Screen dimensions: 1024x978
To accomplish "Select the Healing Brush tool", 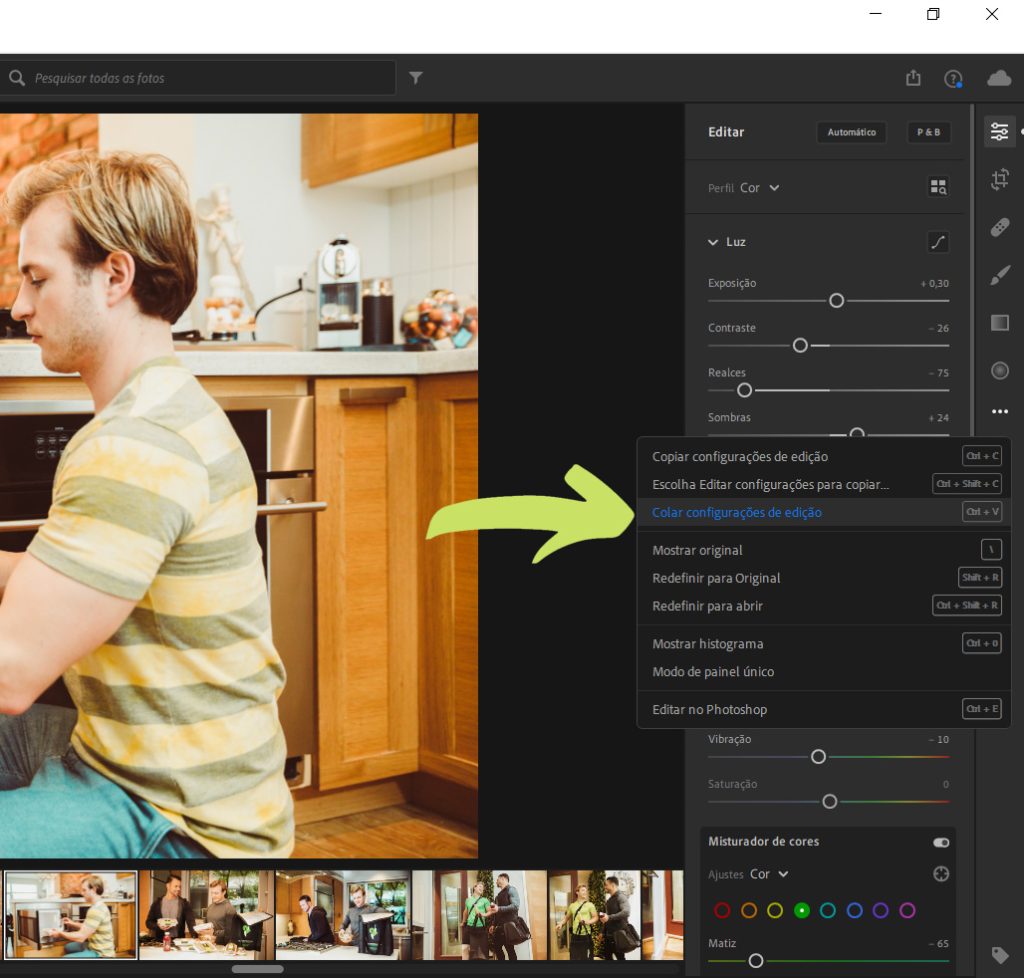I will point(999,228).
